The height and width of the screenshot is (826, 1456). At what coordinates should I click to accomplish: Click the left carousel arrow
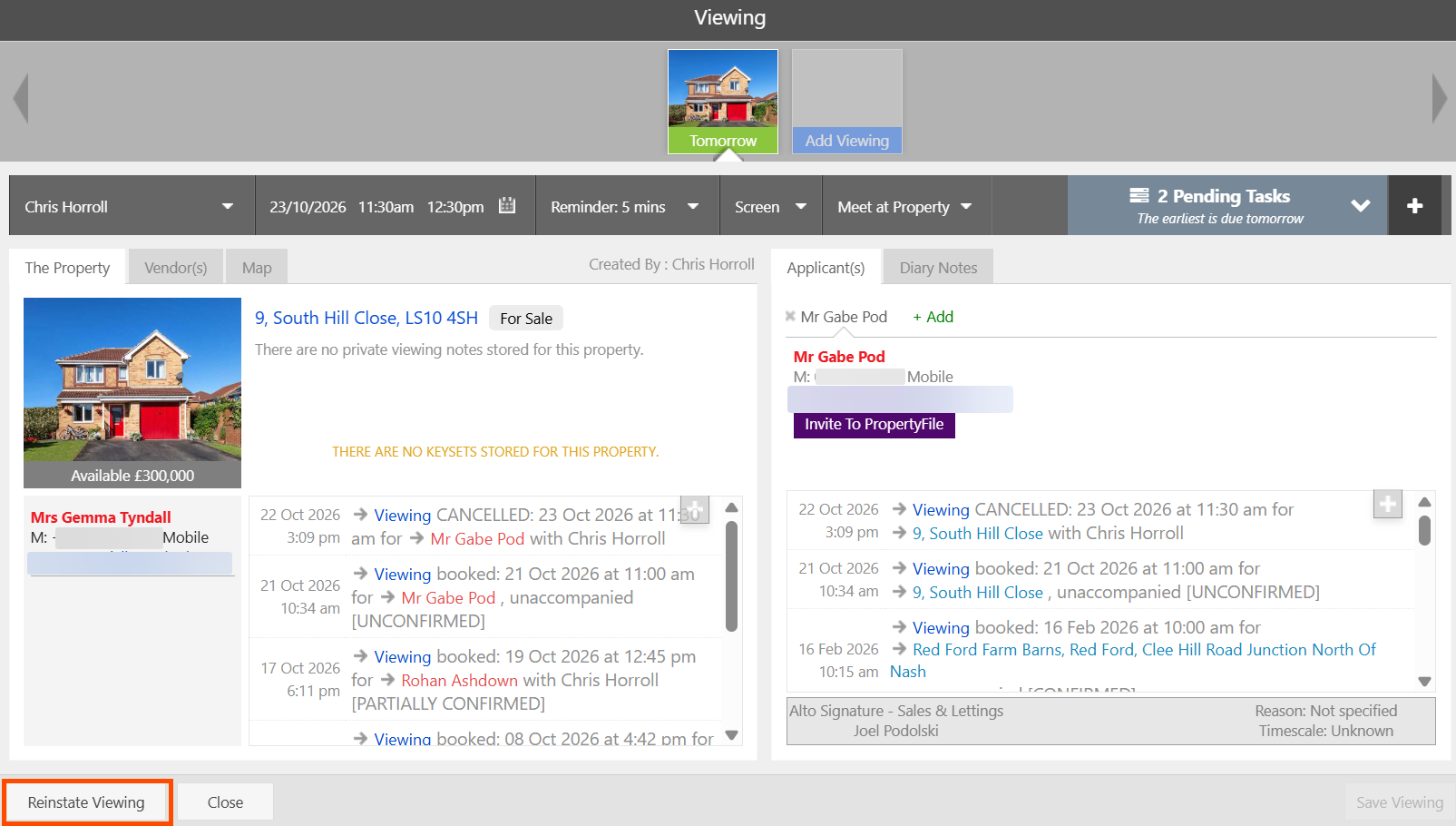click(21, 98)
